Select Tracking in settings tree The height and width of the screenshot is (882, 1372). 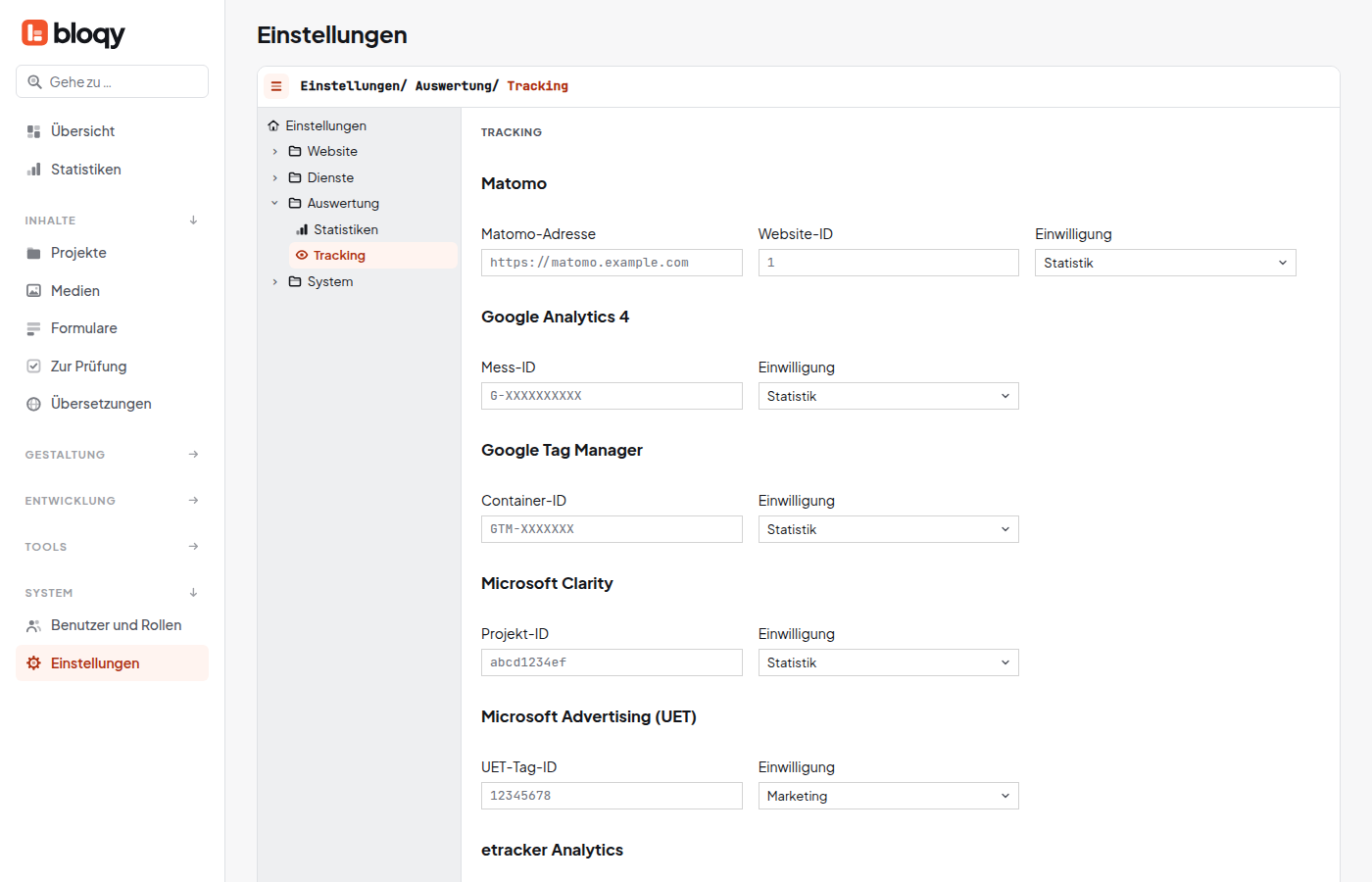click(x=373, y=256)
